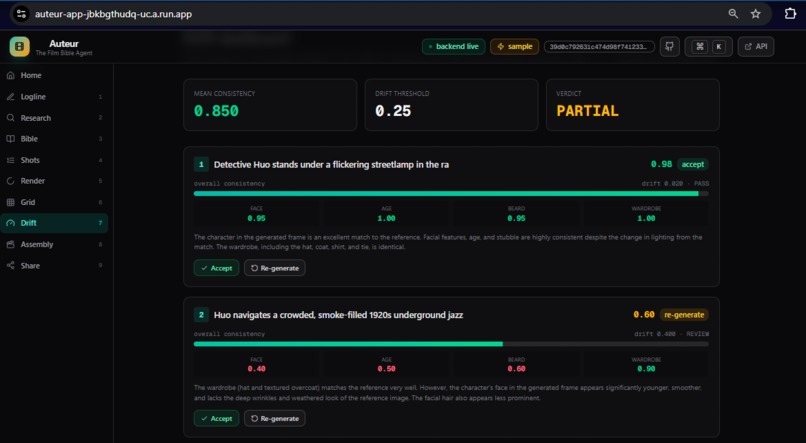The width and height of the screenshot is (806, 443).
Task: Click shot 2 overall consistency bar
Action: 451,344
